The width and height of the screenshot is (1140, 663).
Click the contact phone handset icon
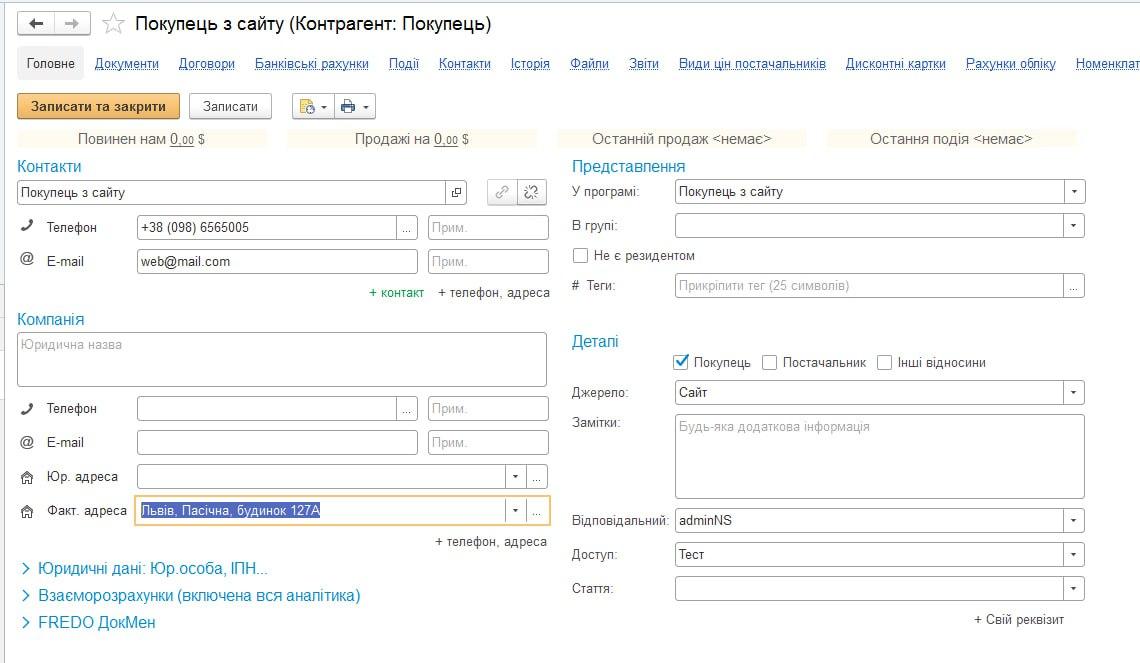coord(27,226)
